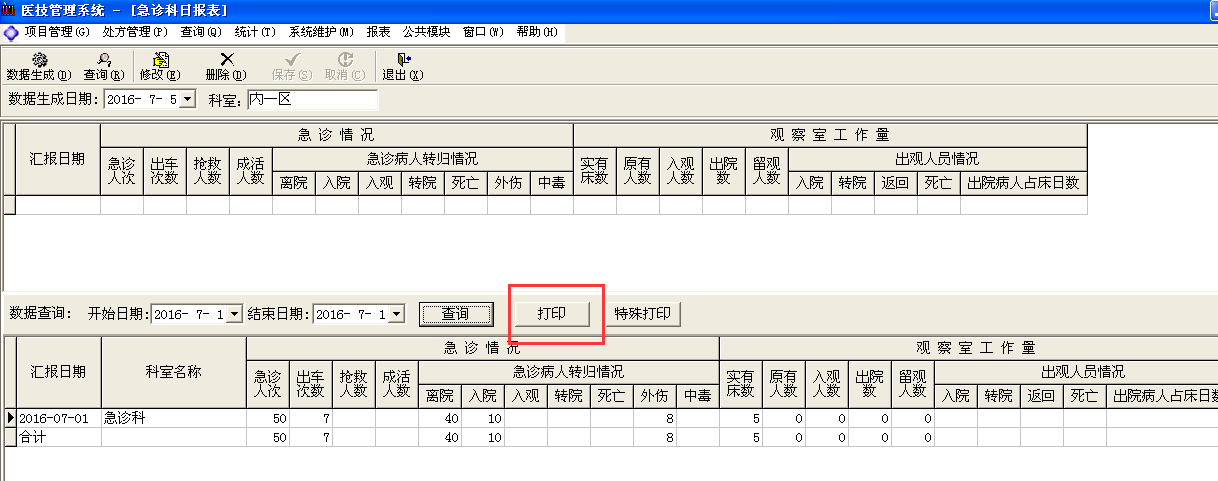
Task: Expand the 数据生成日期 date dropdown
Action: [x=187, y=100]
